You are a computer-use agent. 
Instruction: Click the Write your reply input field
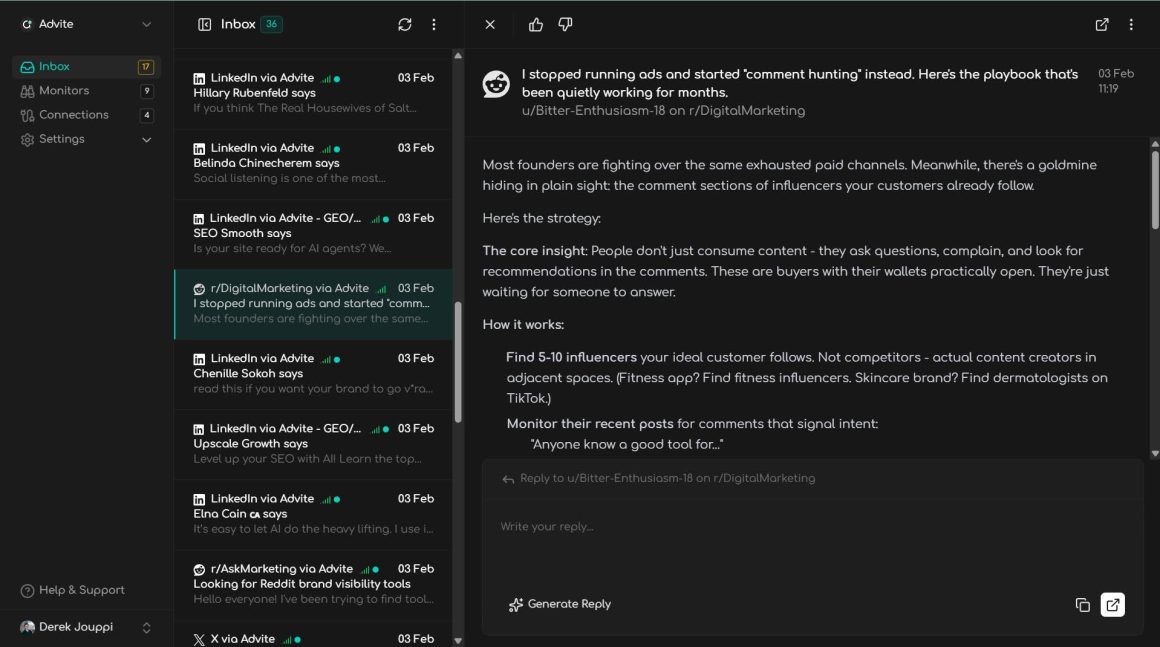coord(700,526)
